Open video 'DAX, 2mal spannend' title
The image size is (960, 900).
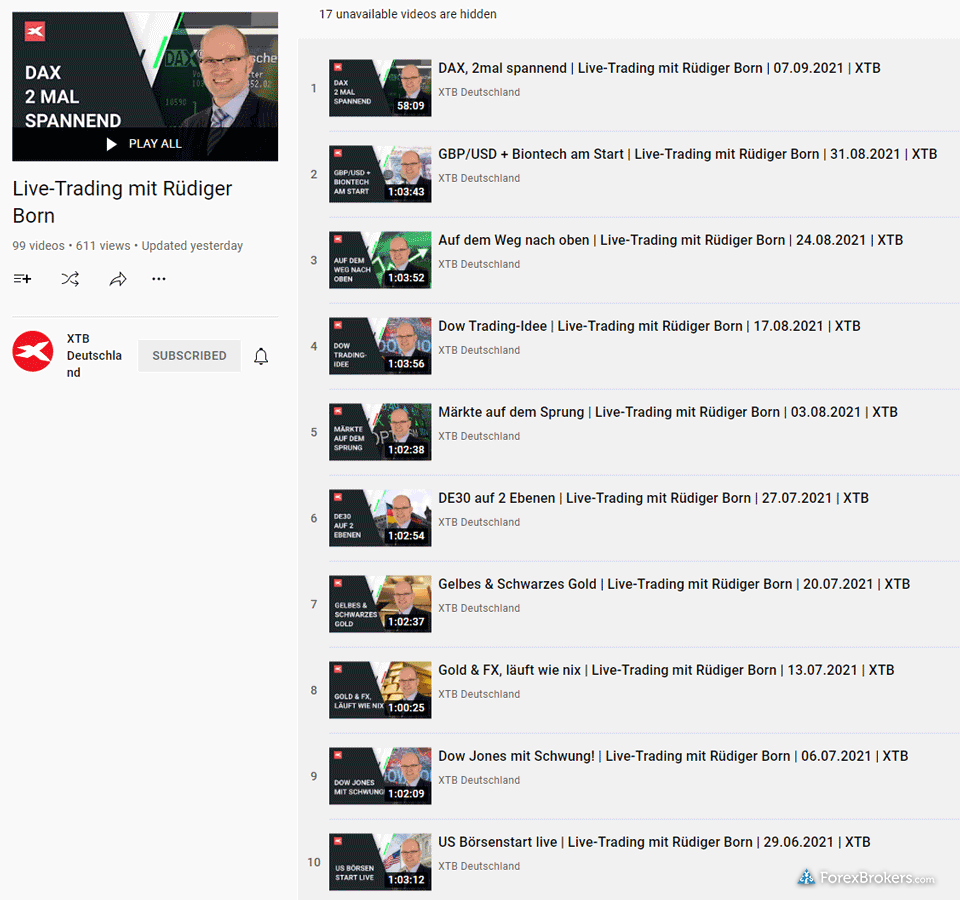pos(659,69)
